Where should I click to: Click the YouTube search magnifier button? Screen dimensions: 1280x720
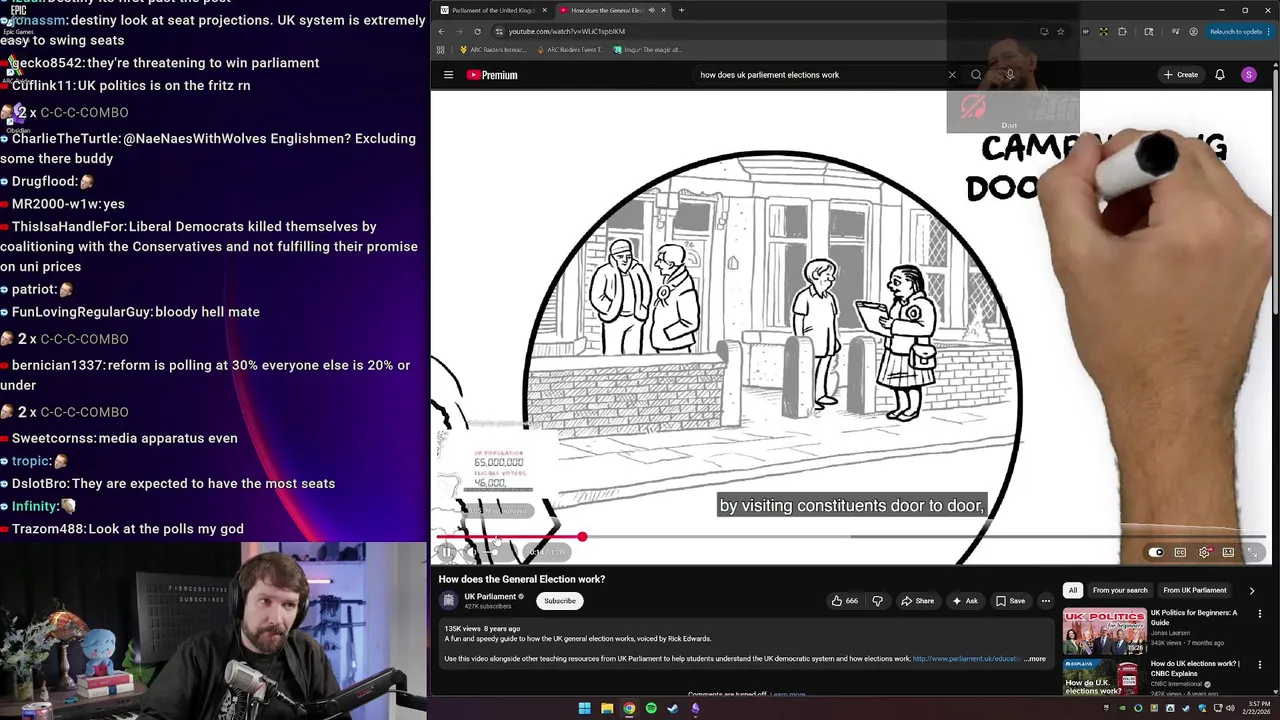pyautogui.click(x=976, y=75)
